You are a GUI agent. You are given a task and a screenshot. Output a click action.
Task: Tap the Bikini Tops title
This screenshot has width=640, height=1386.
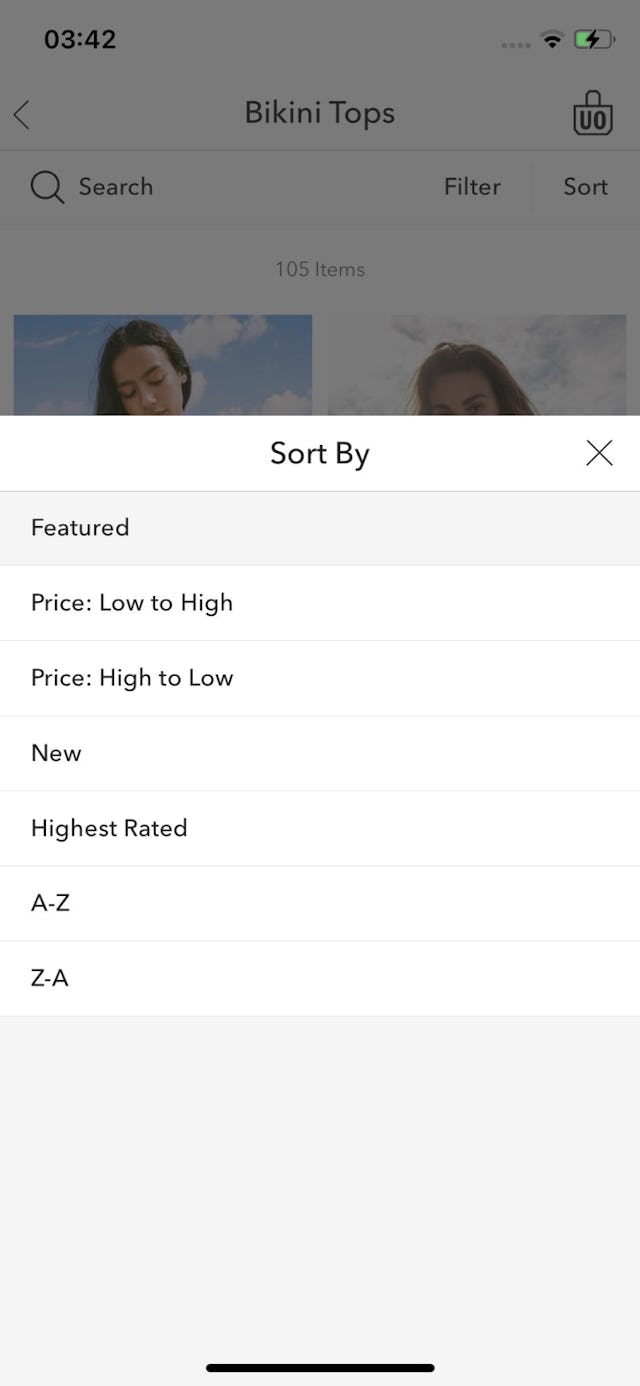pos(319,112)
